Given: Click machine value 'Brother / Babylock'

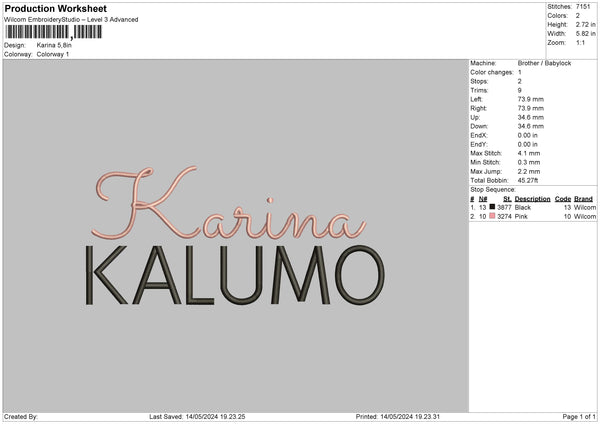Looking at the screenshot, I should [x=544, y=63].
